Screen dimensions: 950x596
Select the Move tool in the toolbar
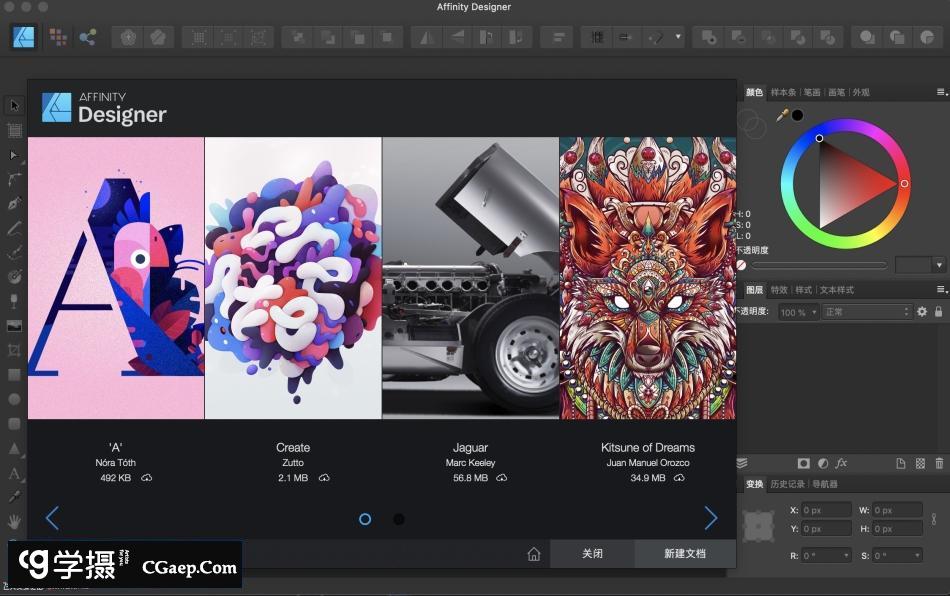pyautogui.click(x=14, y=105)
